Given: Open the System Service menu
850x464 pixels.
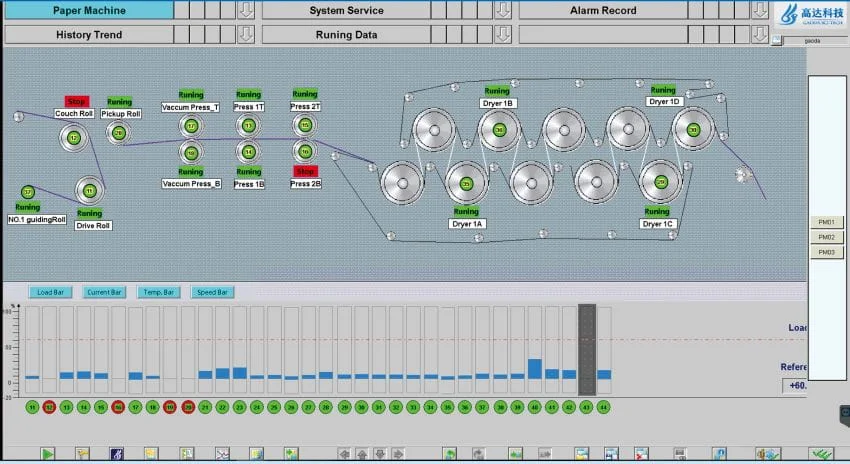Looking at the screenshot, I should (346, 10).
